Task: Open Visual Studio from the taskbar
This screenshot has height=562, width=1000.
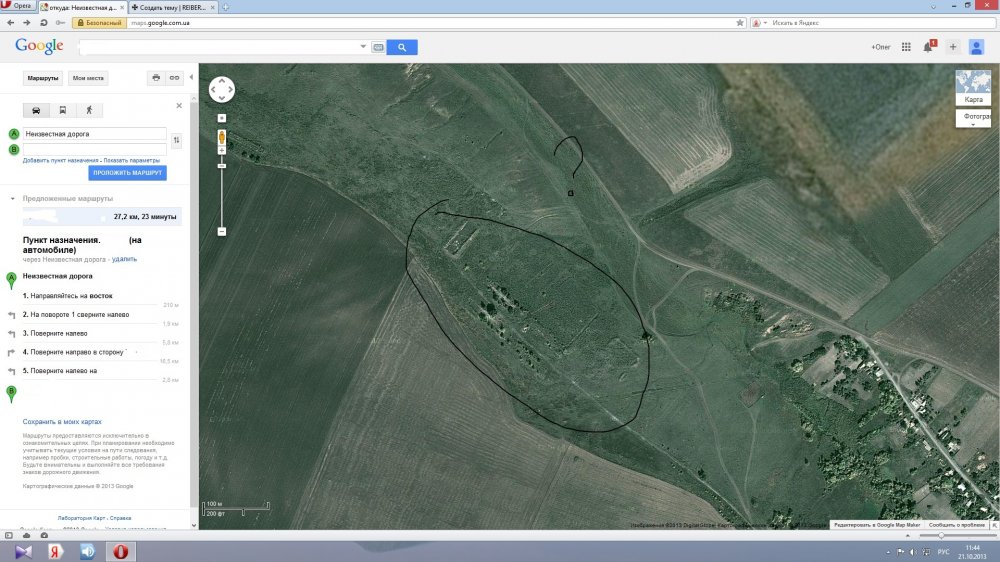Action: click(x=23, y=551)
